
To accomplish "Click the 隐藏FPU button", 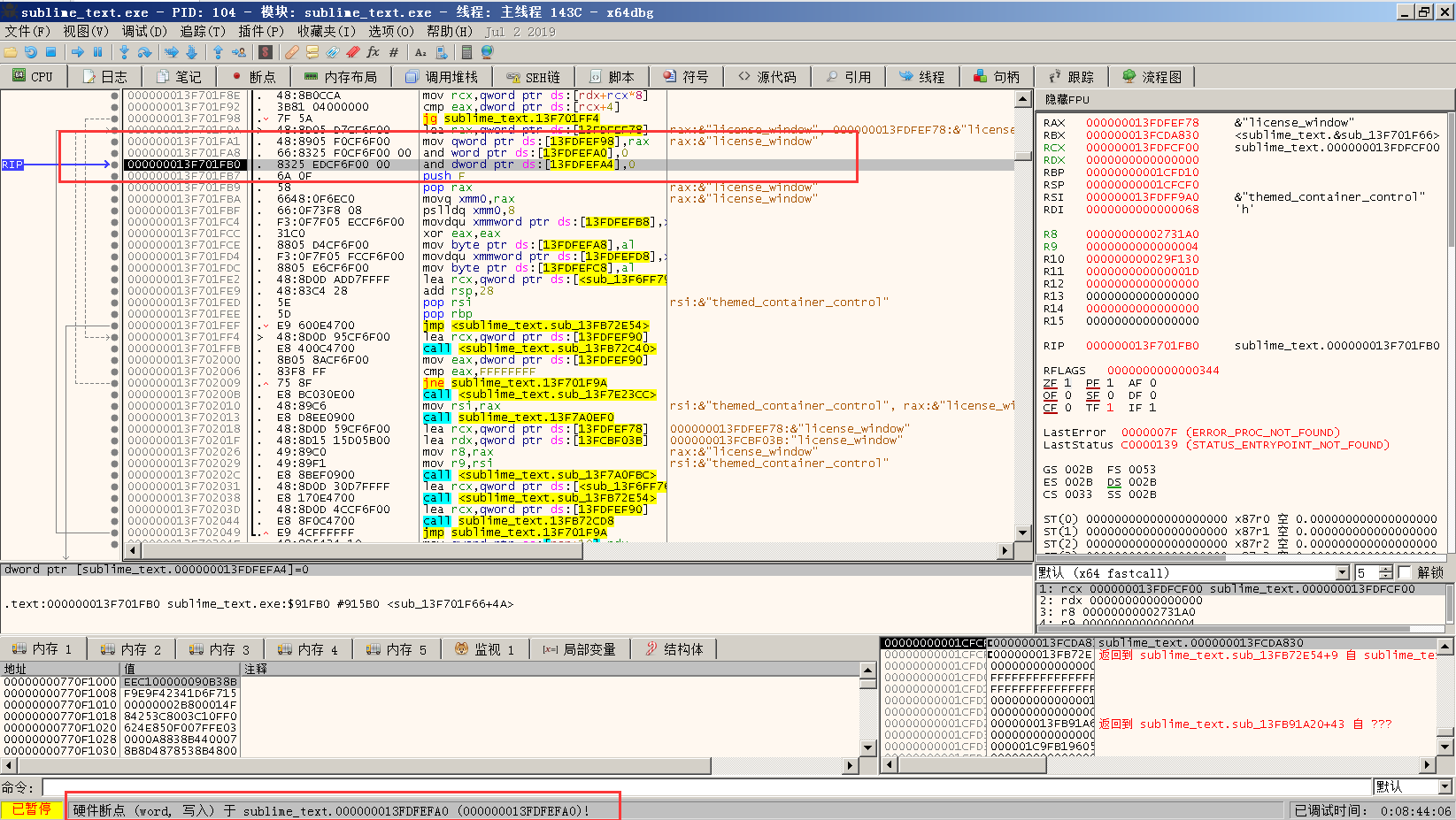I will 1067,100.
